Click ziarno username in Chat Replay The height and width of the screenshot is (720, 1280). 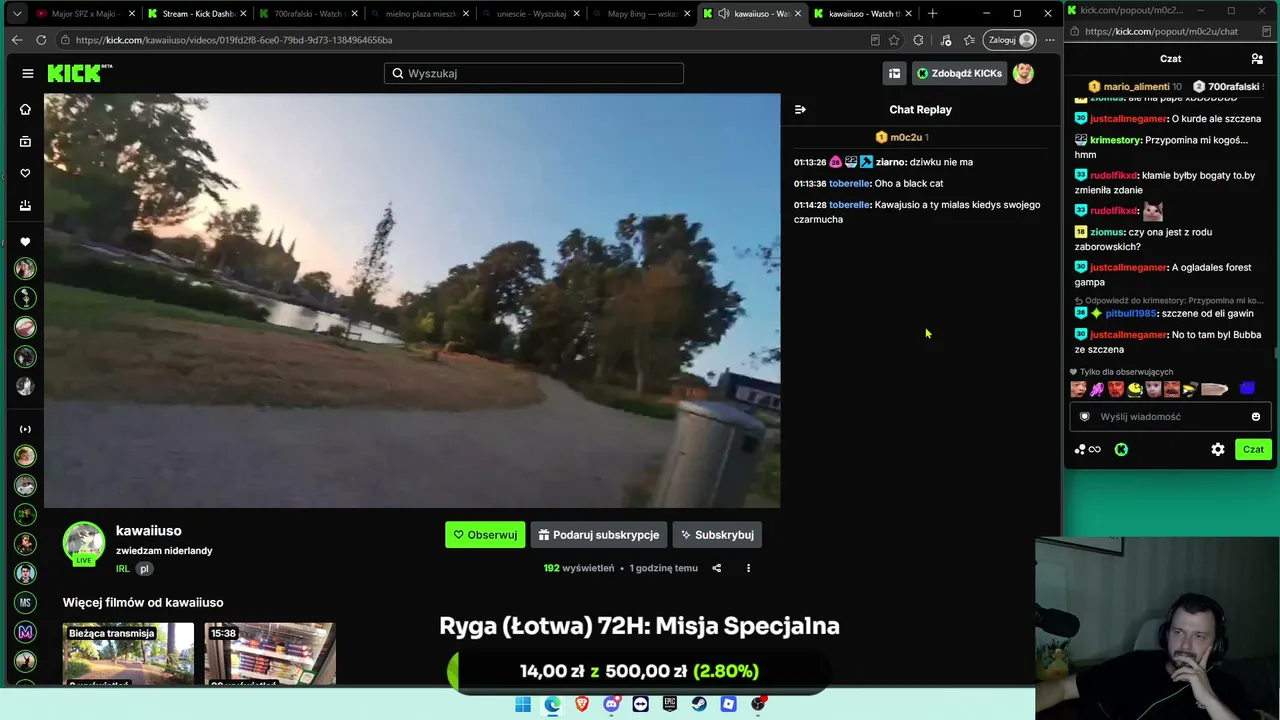tap(890, 162)
